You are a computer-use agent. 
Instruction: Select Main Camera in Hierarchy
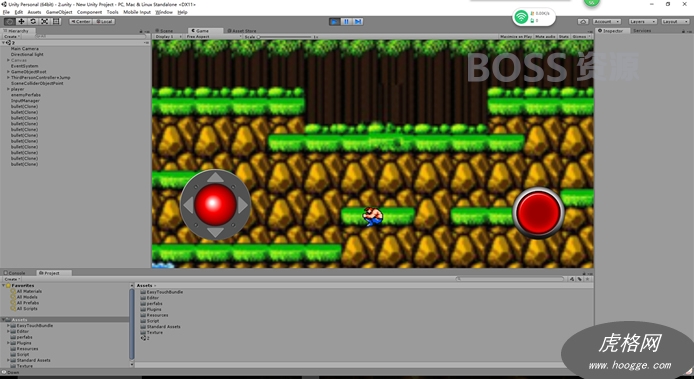tap(25, 49)
